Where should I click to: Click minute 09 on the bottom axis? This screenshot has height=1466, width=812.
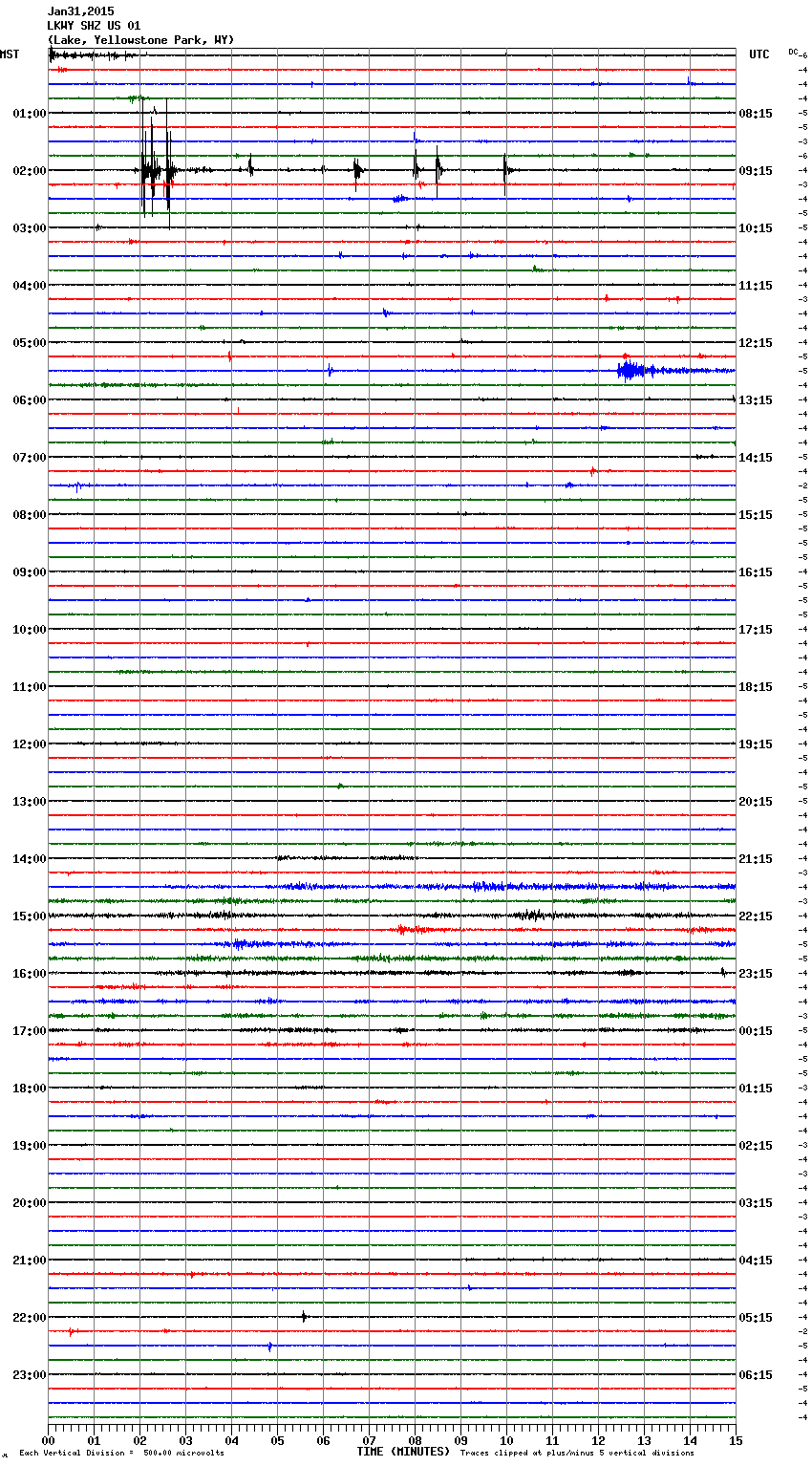(x=460, y=1440)
